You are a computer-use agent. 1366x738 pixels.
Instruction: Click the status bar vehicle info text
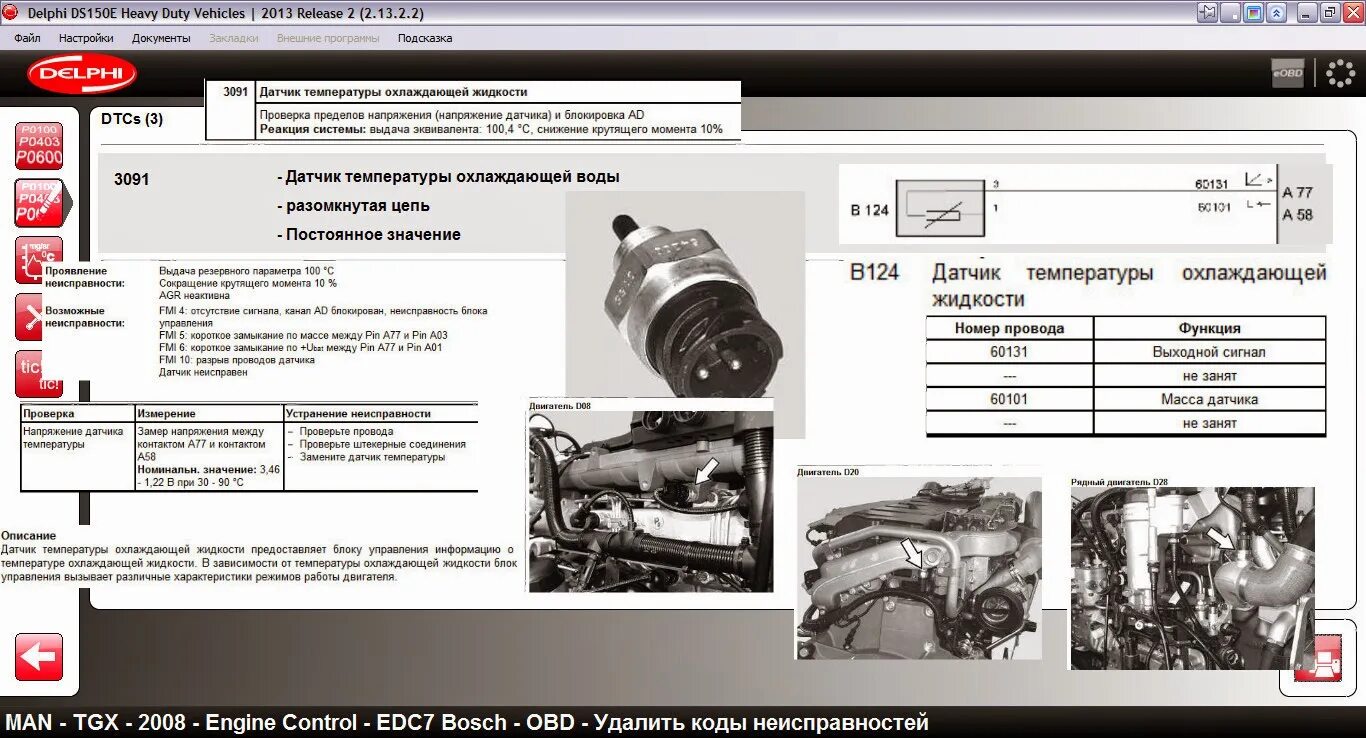click(466, 723)
